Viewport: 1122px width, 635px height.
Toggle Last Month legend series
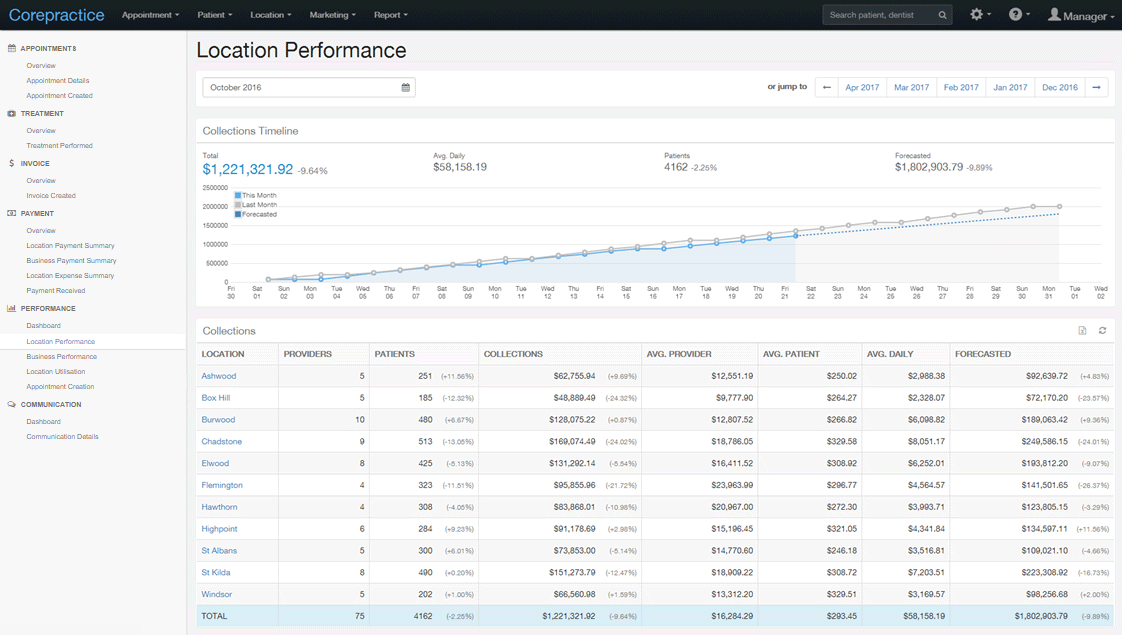coord(255,205)
